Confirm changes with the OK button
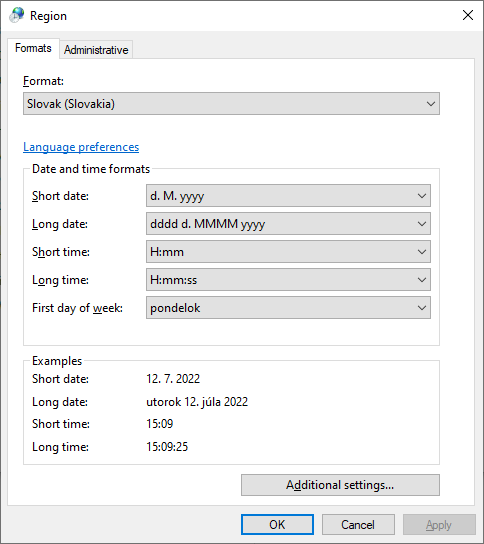 coord(277,525)
